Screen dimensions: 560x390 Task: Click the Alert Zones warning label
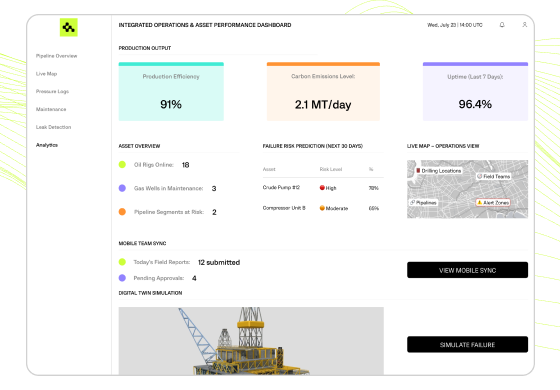493,202
